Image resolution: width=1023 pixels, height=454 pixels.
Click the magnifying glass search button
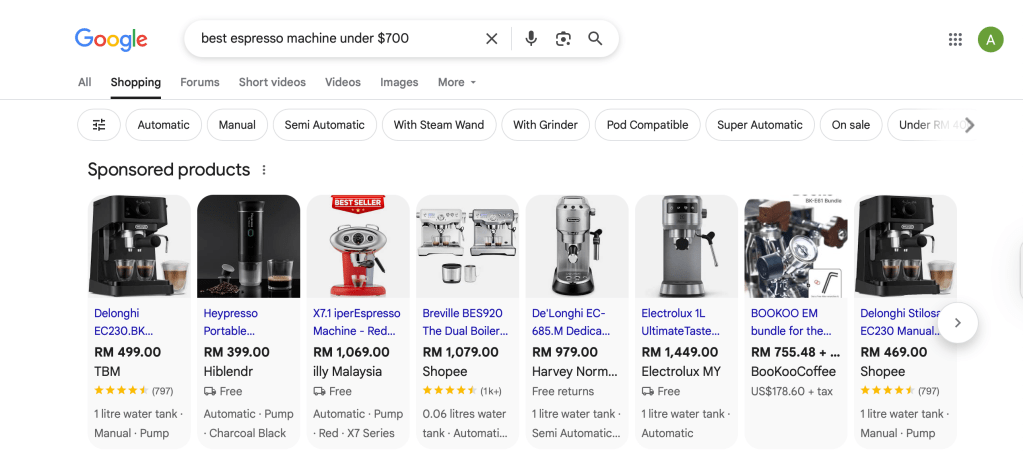595,39
